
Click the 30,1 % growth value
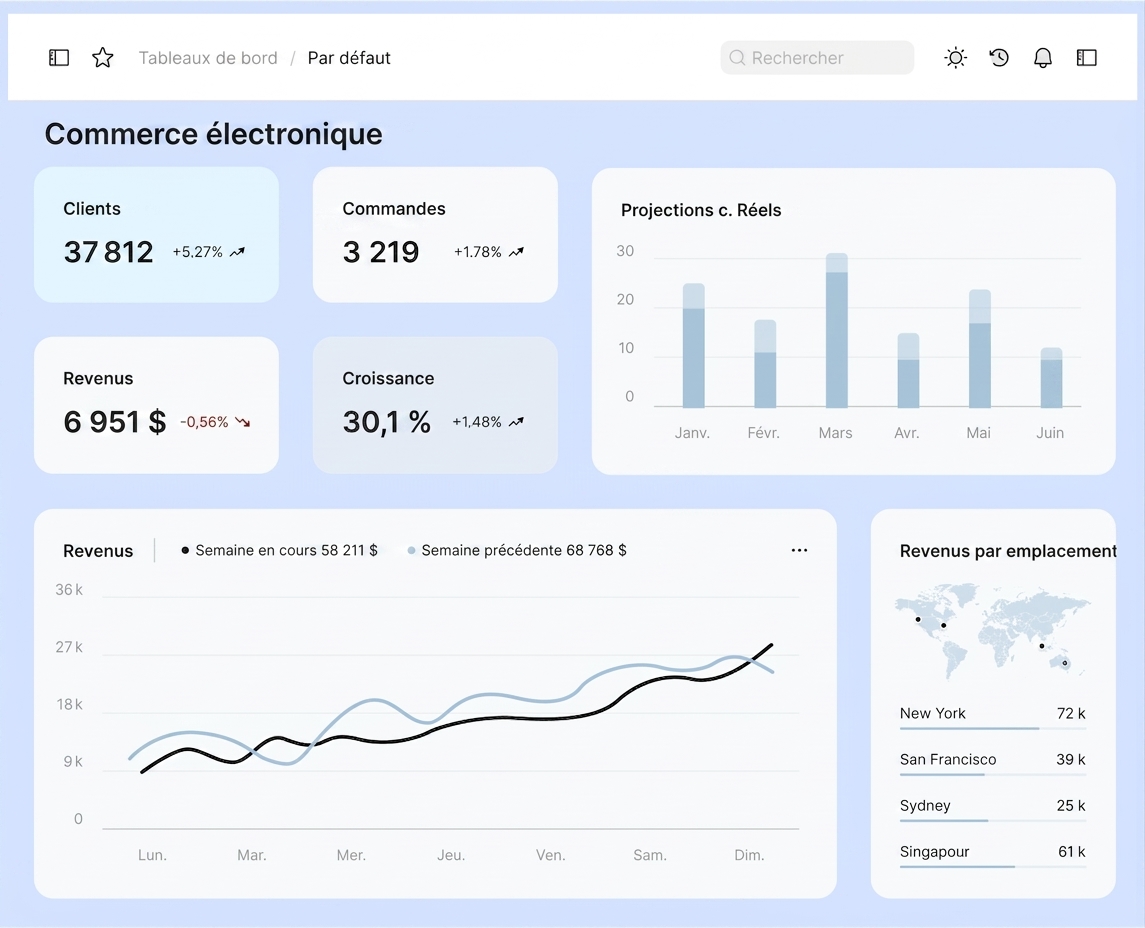pos(386,422)
